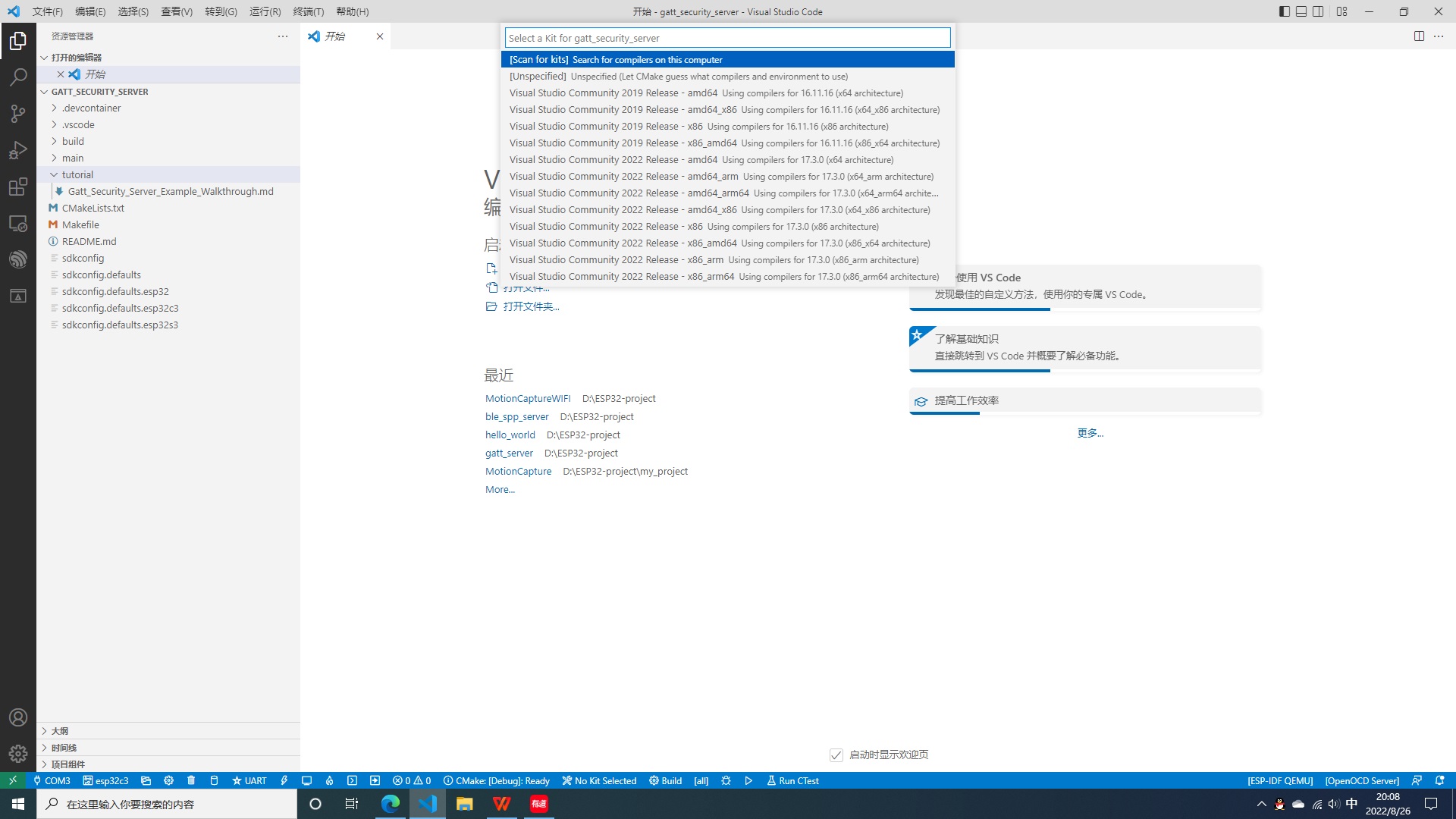Click the split editor right icon
1456x819 pixels.
[1419, 36]
